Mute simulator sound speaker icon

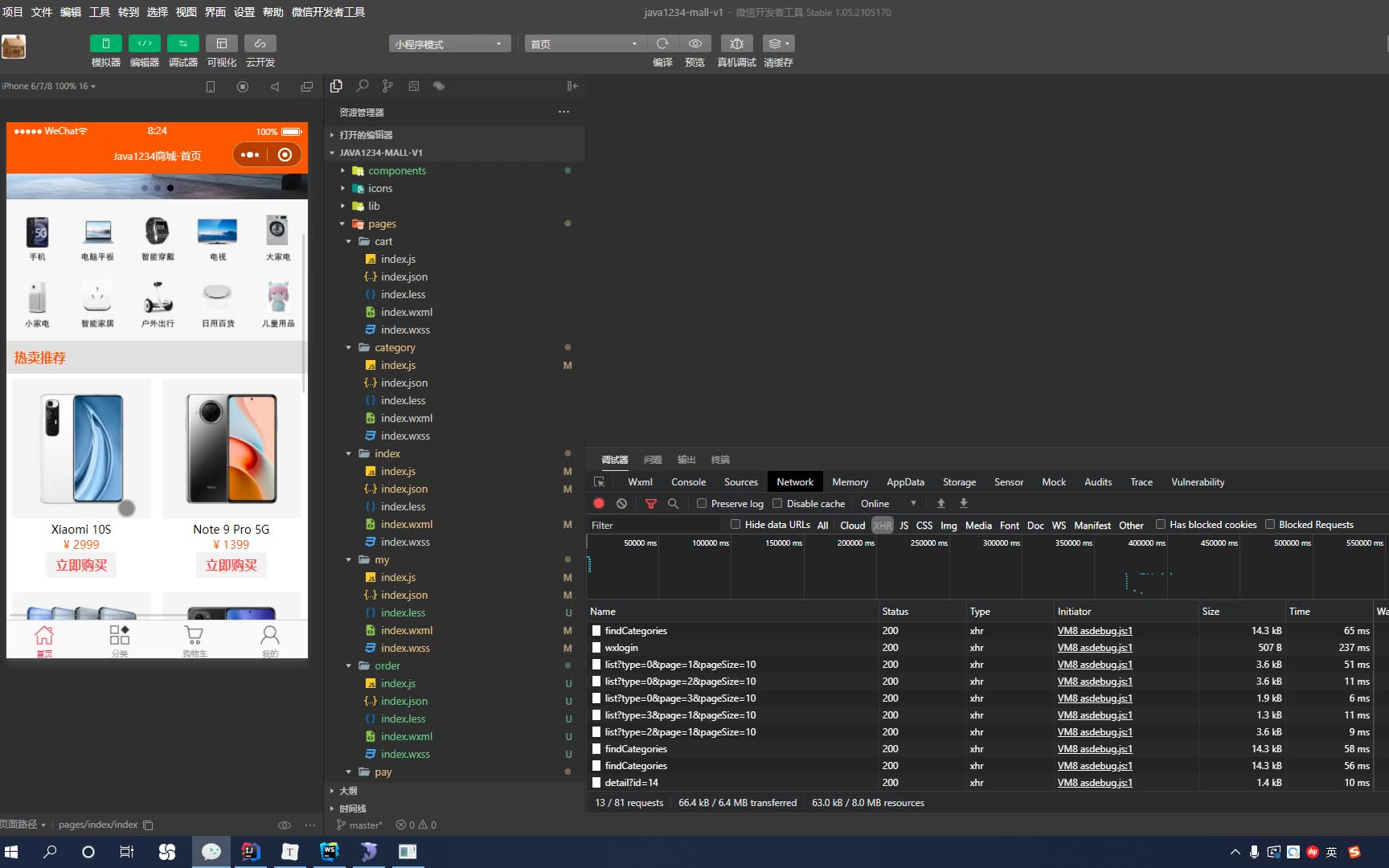coord(275,86)
